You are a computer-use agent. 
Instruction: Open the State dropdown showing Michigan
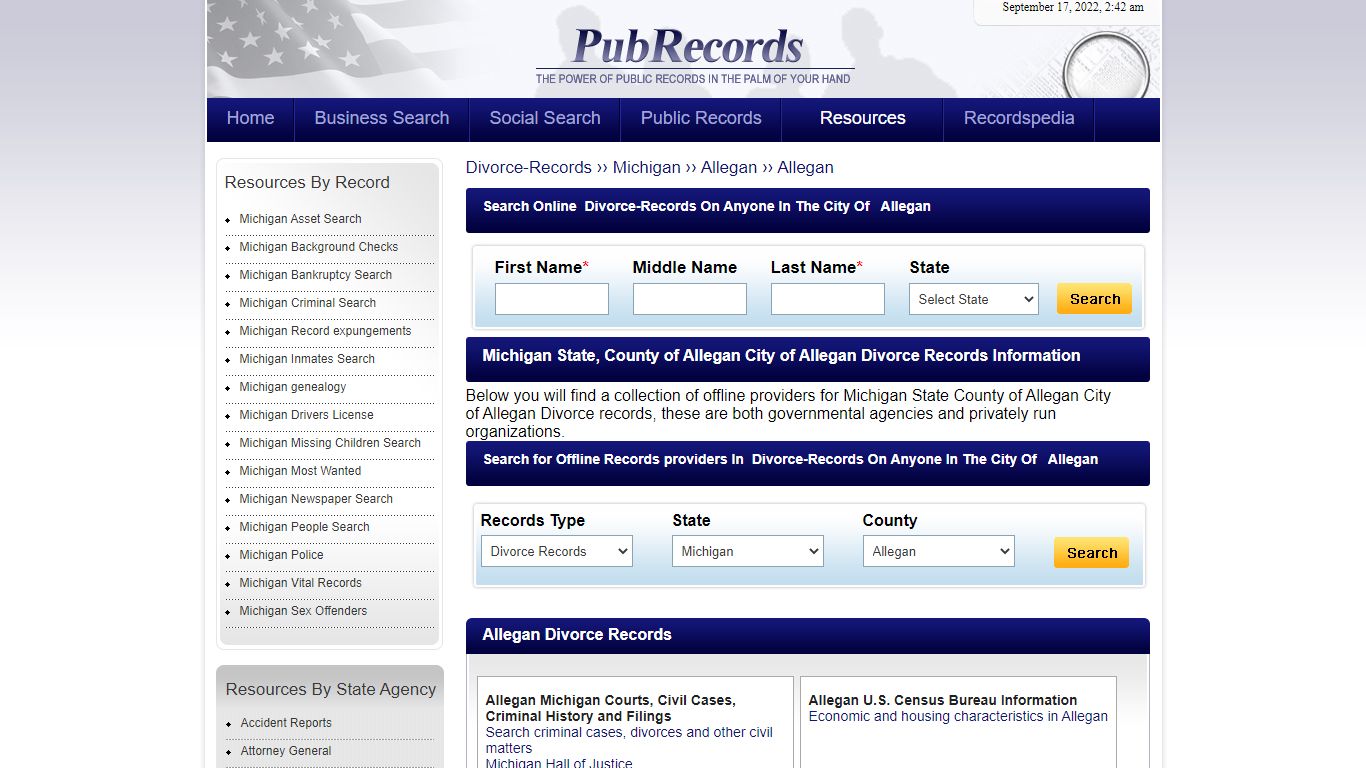click(x=748, y=551)
